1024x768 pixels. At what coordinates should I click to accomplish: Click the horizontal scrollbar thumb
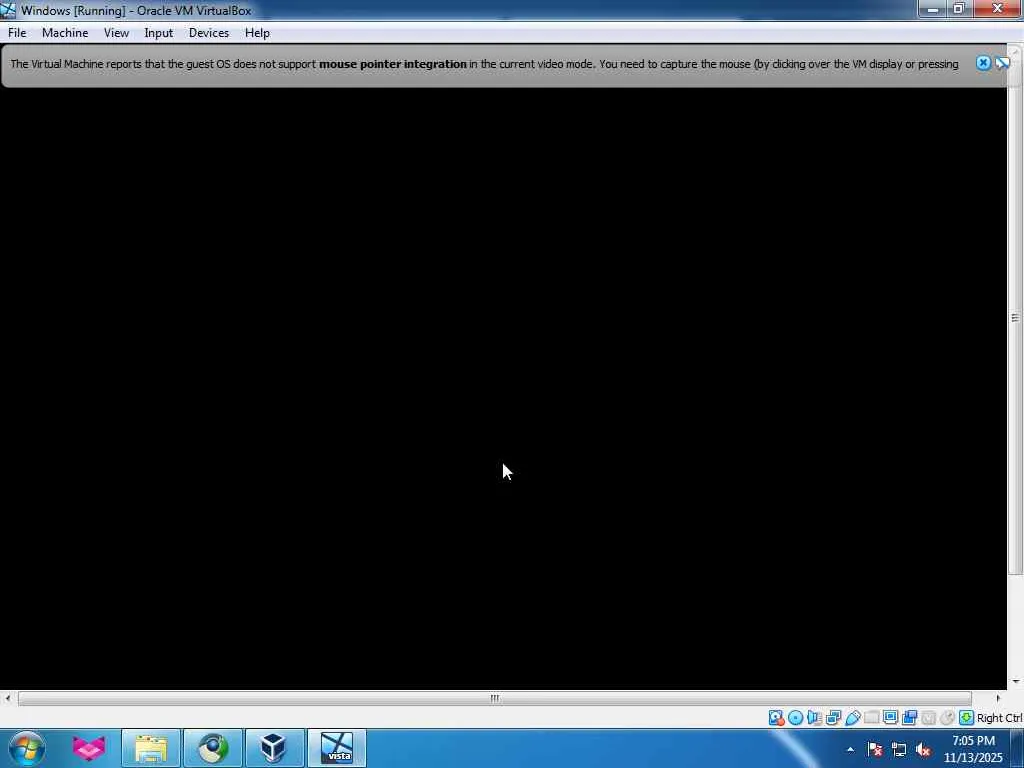click(494, 698)
